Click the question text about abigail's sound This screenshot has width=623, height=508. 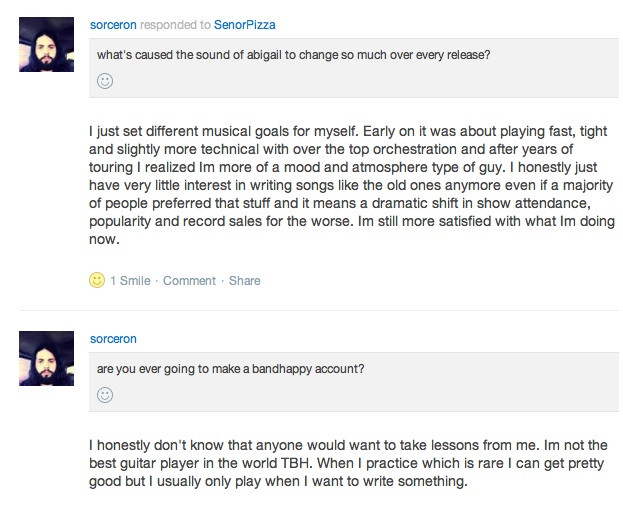[x=293, y=54]
